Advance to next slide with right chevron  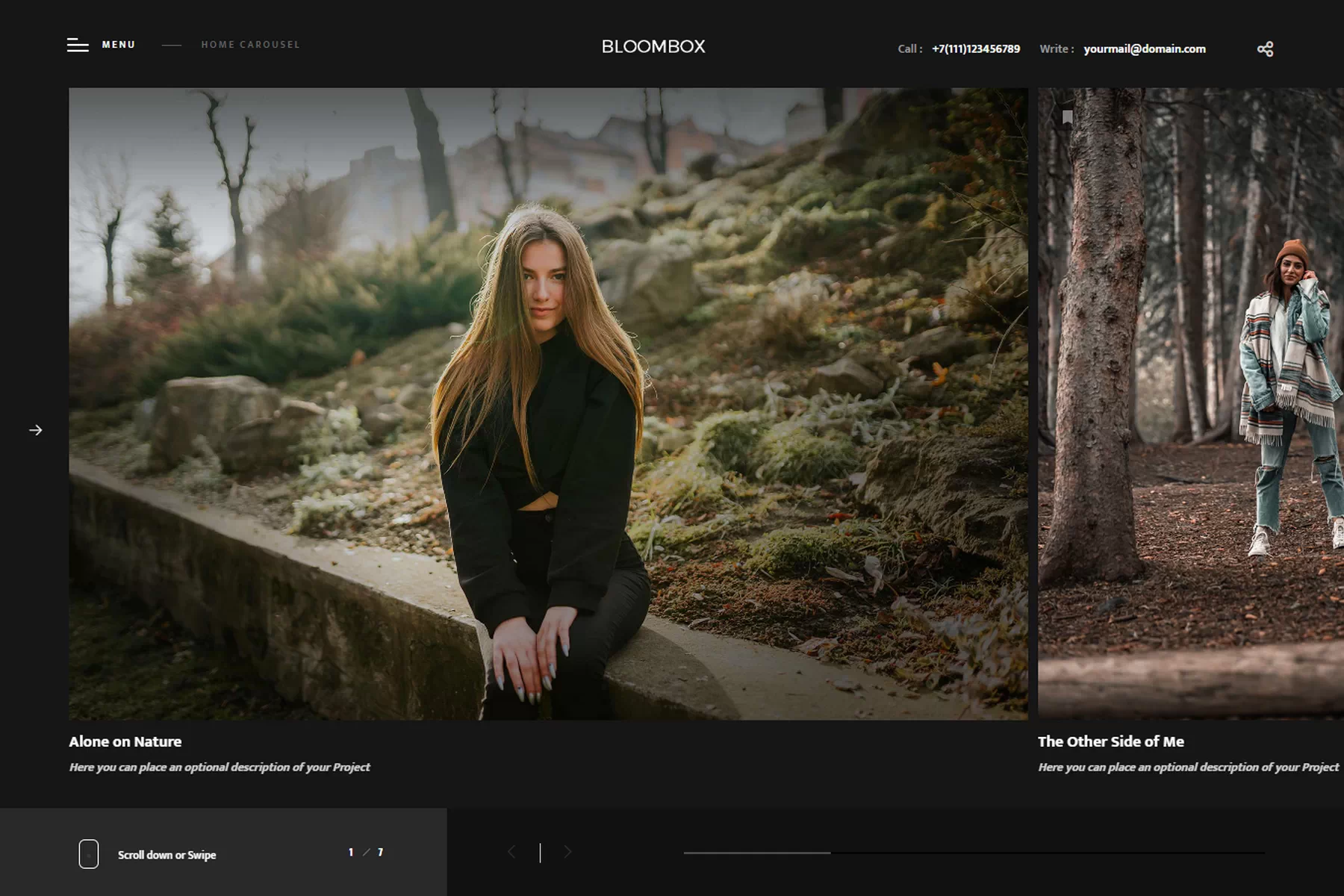[x=568, y=852]
